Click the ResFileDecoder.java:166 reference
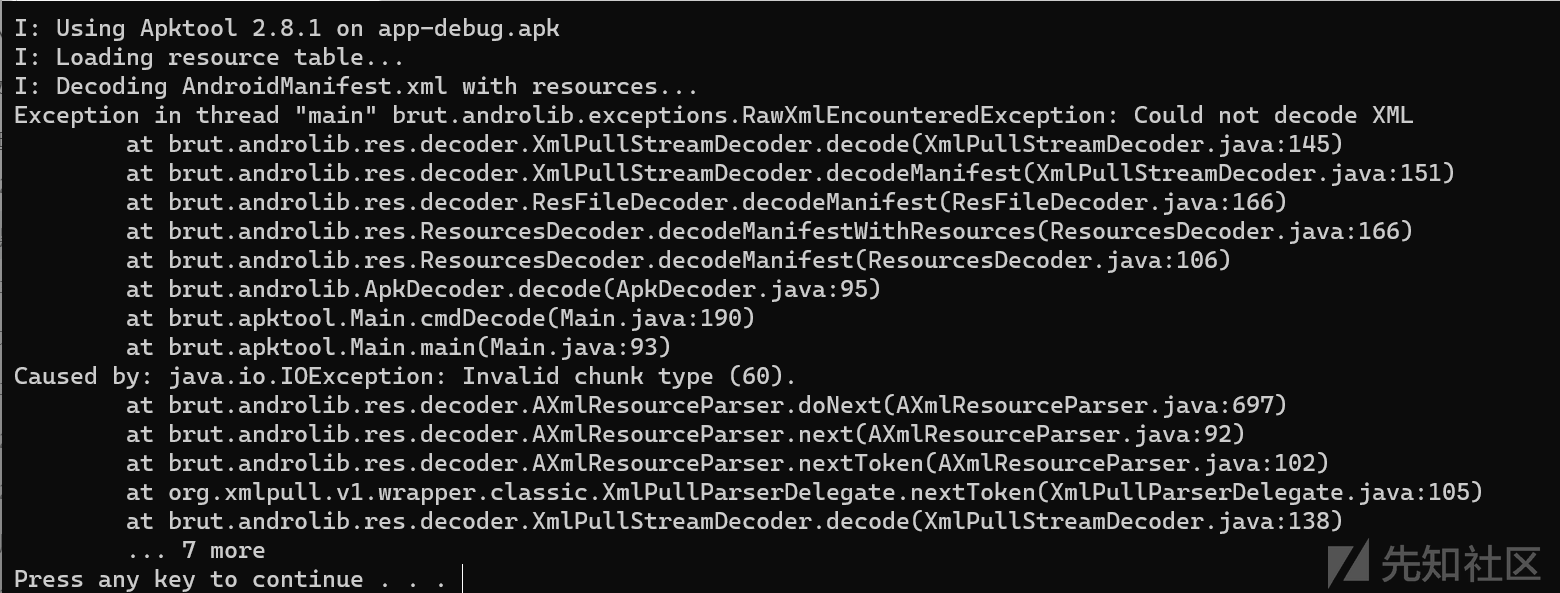The image size is (1560, 593). click(1112, 202)
